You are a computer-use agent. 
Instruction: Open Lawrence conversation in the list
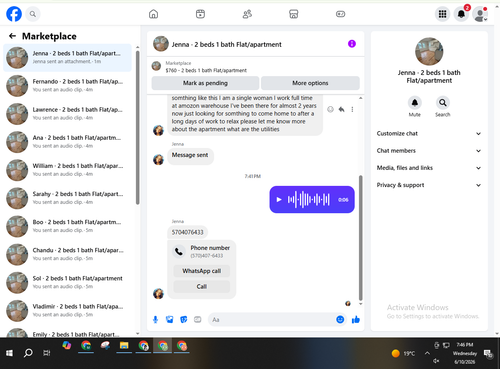[x=67, y=113]
